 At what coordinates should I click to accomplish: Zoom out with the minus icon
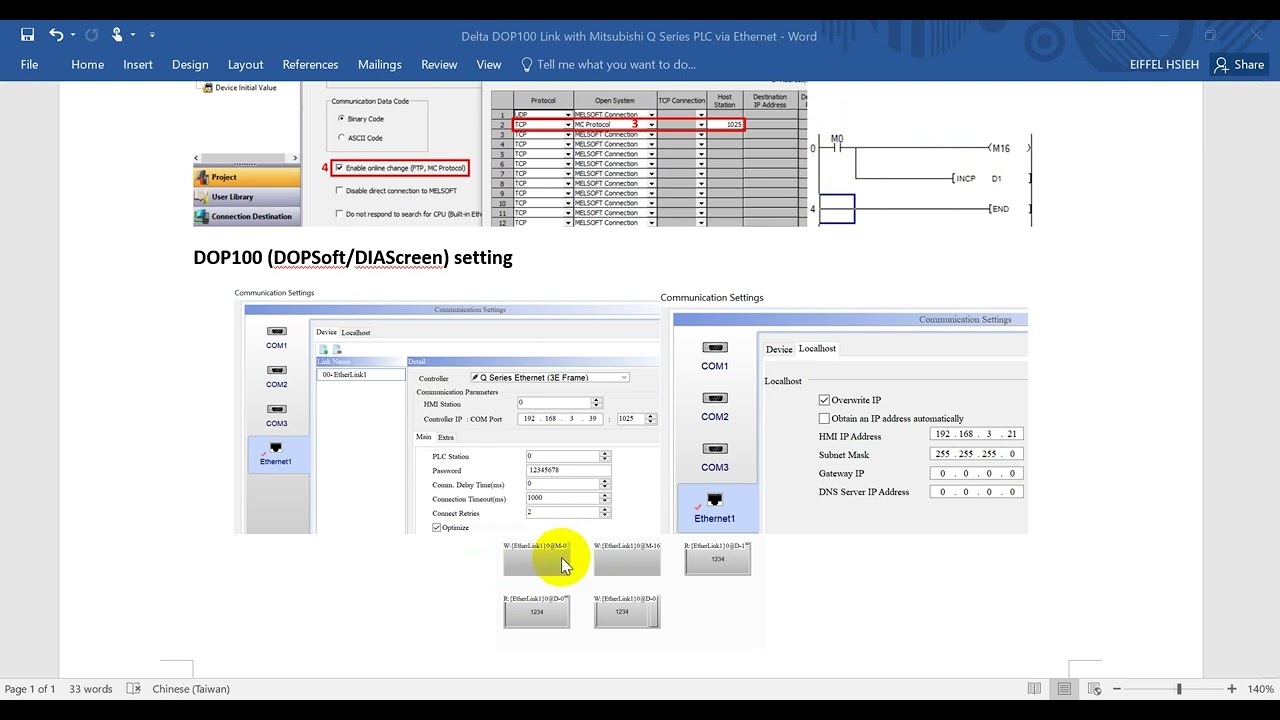point(1117,689)
